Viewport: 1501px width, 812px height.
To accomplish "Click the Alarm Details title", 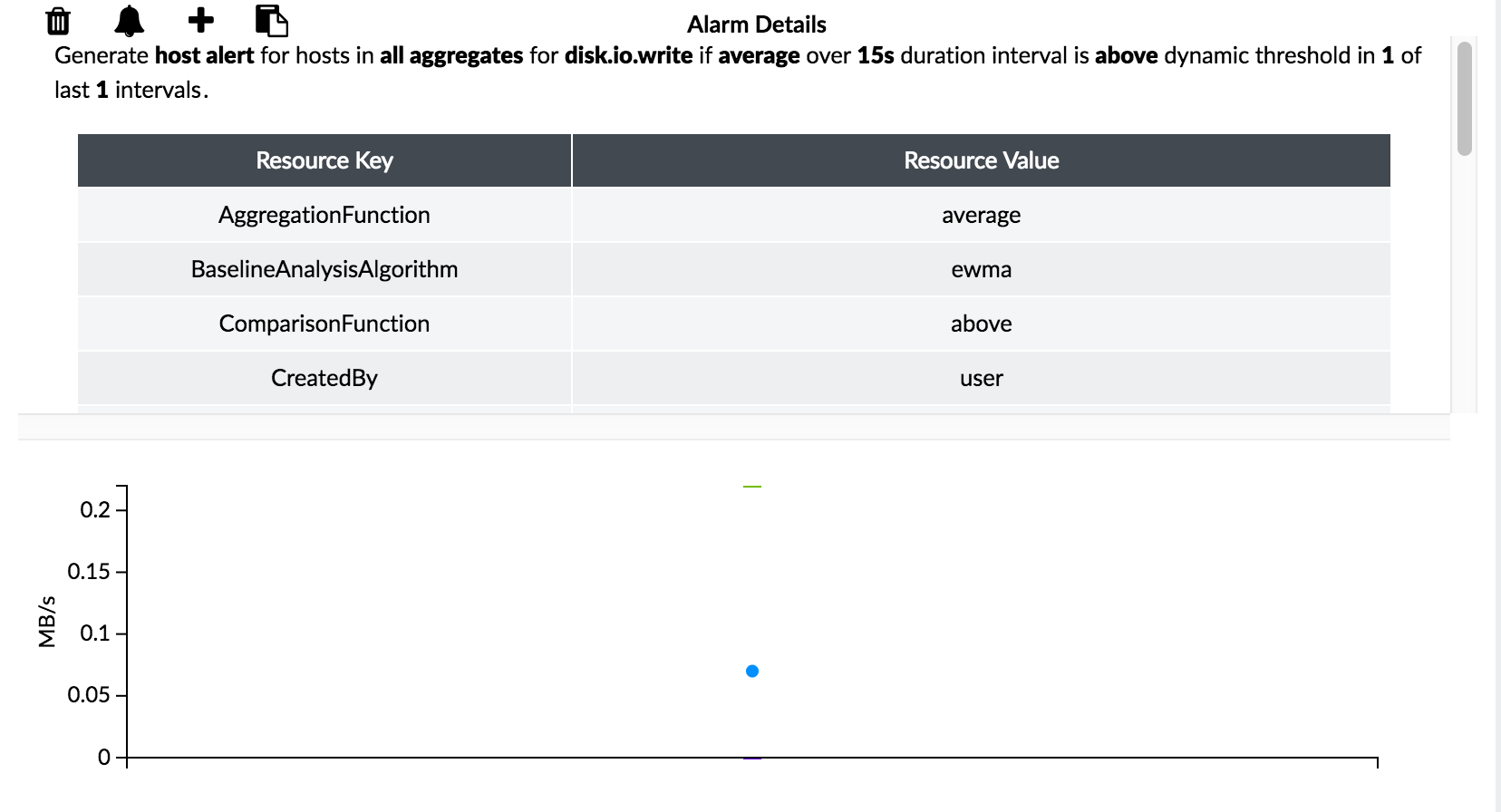I will point(756,24).
